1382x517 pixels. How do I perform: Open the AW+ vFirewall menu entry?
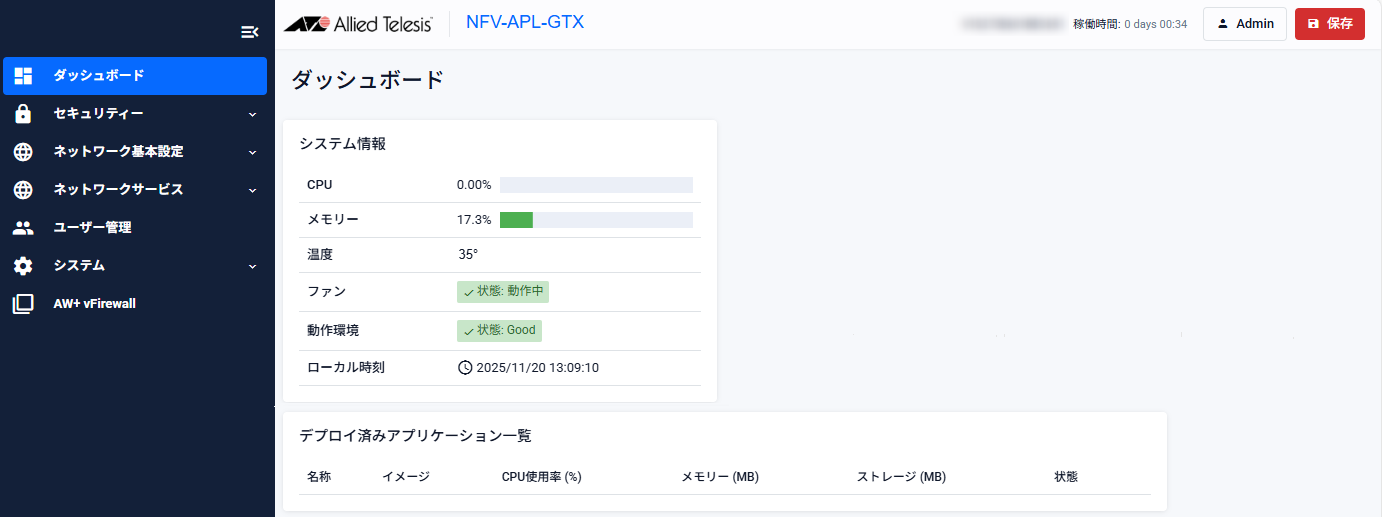94,304
